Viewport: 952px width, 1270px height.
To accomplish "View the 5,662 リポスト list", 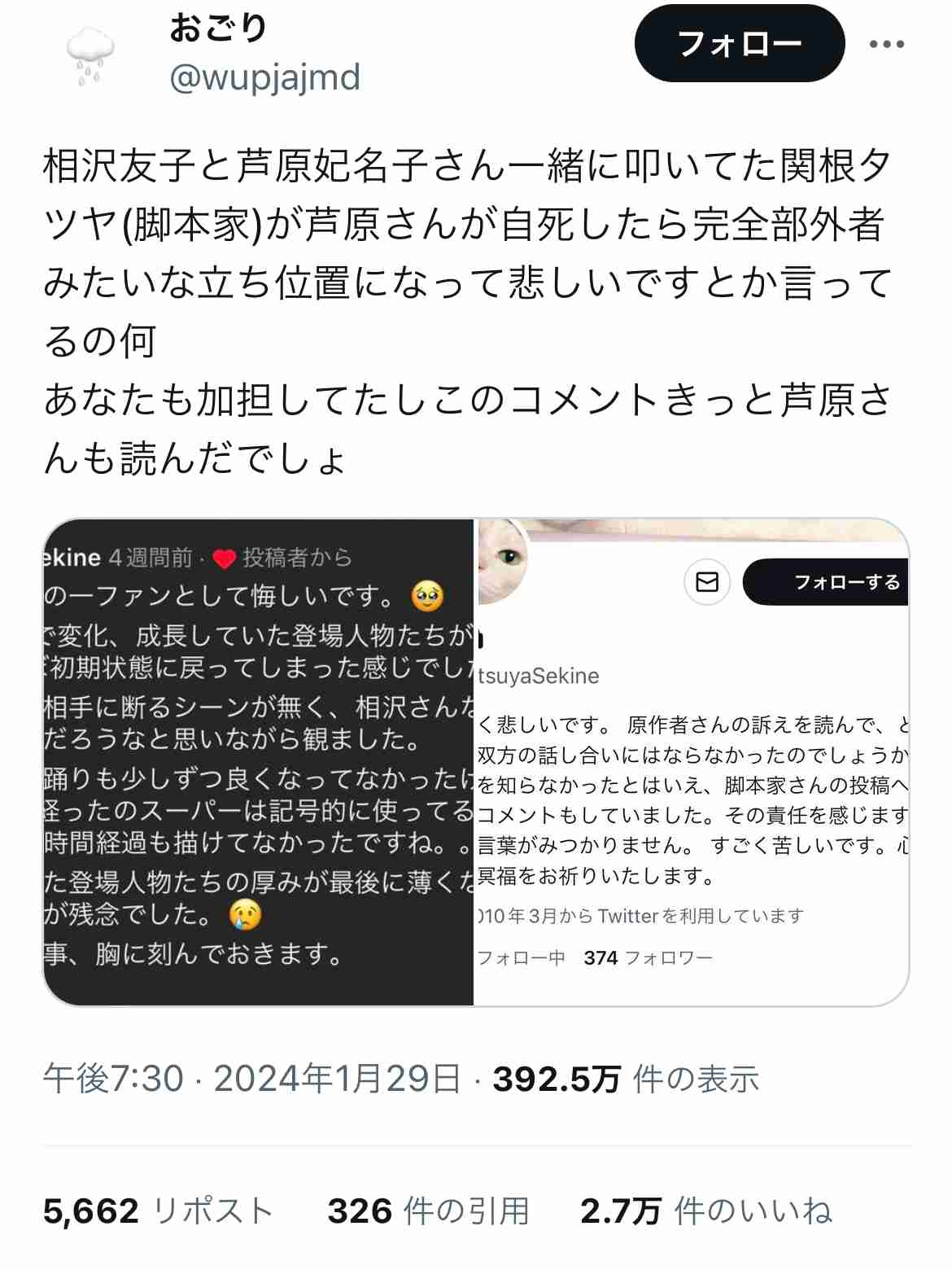I will point(158,1211).
